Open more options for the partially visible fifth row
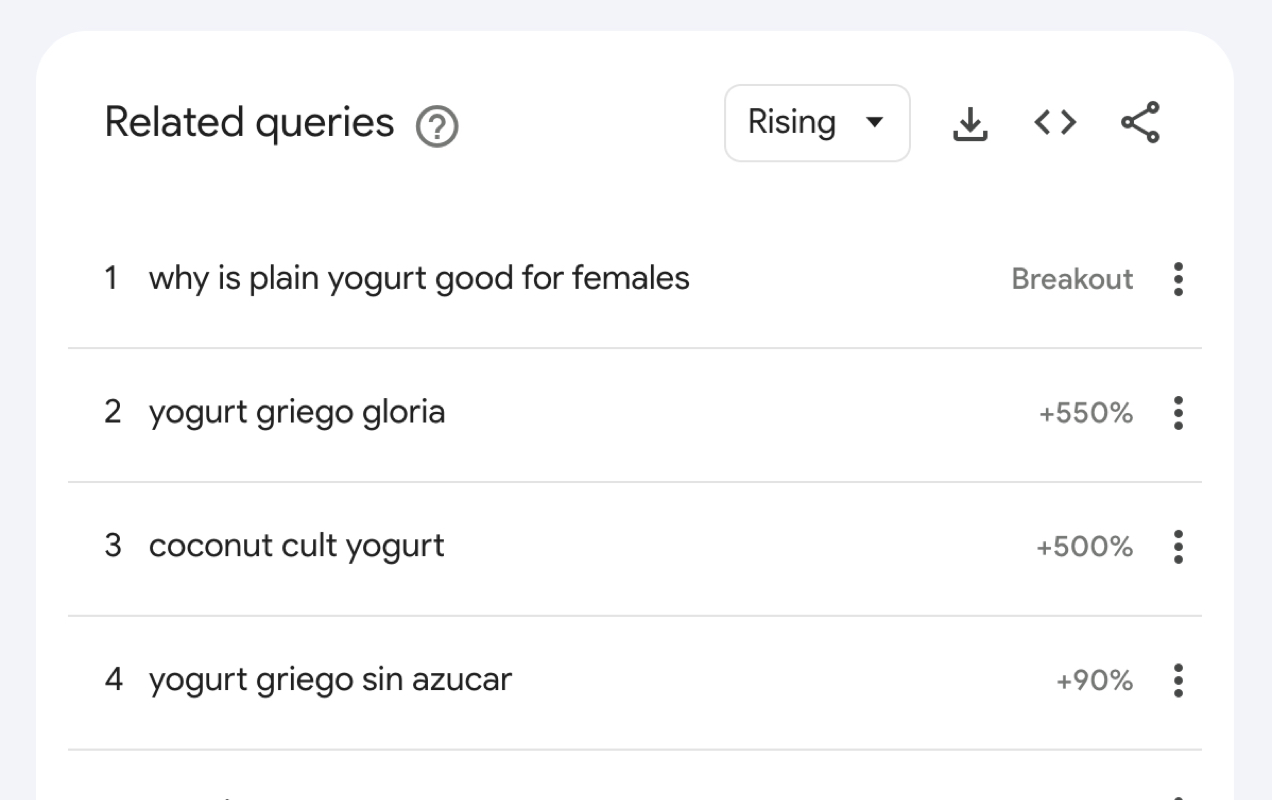 point(1178,797)
